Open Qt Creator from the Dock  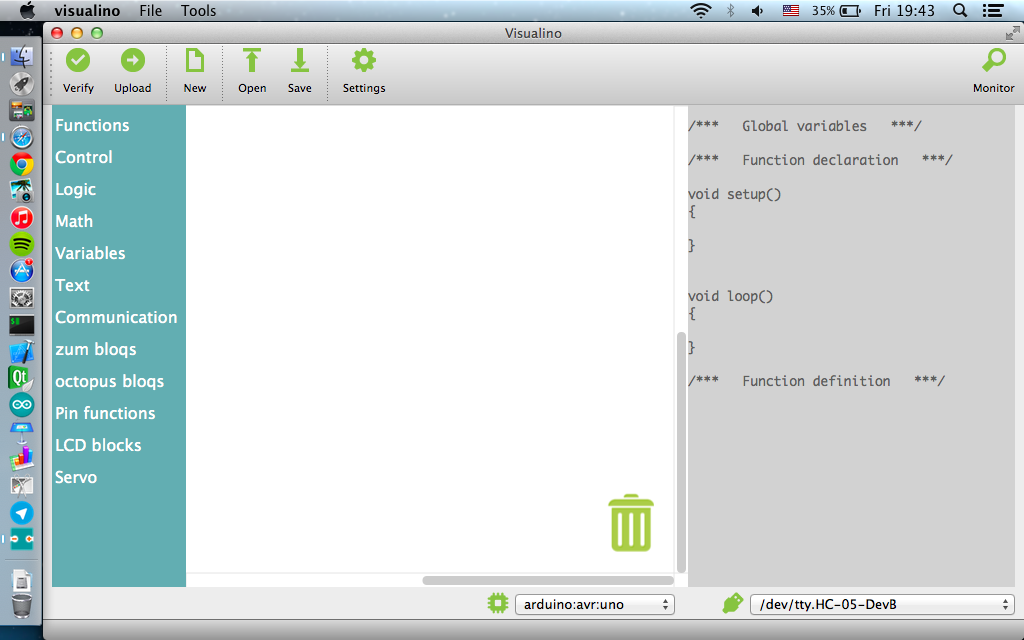point(22,378)
